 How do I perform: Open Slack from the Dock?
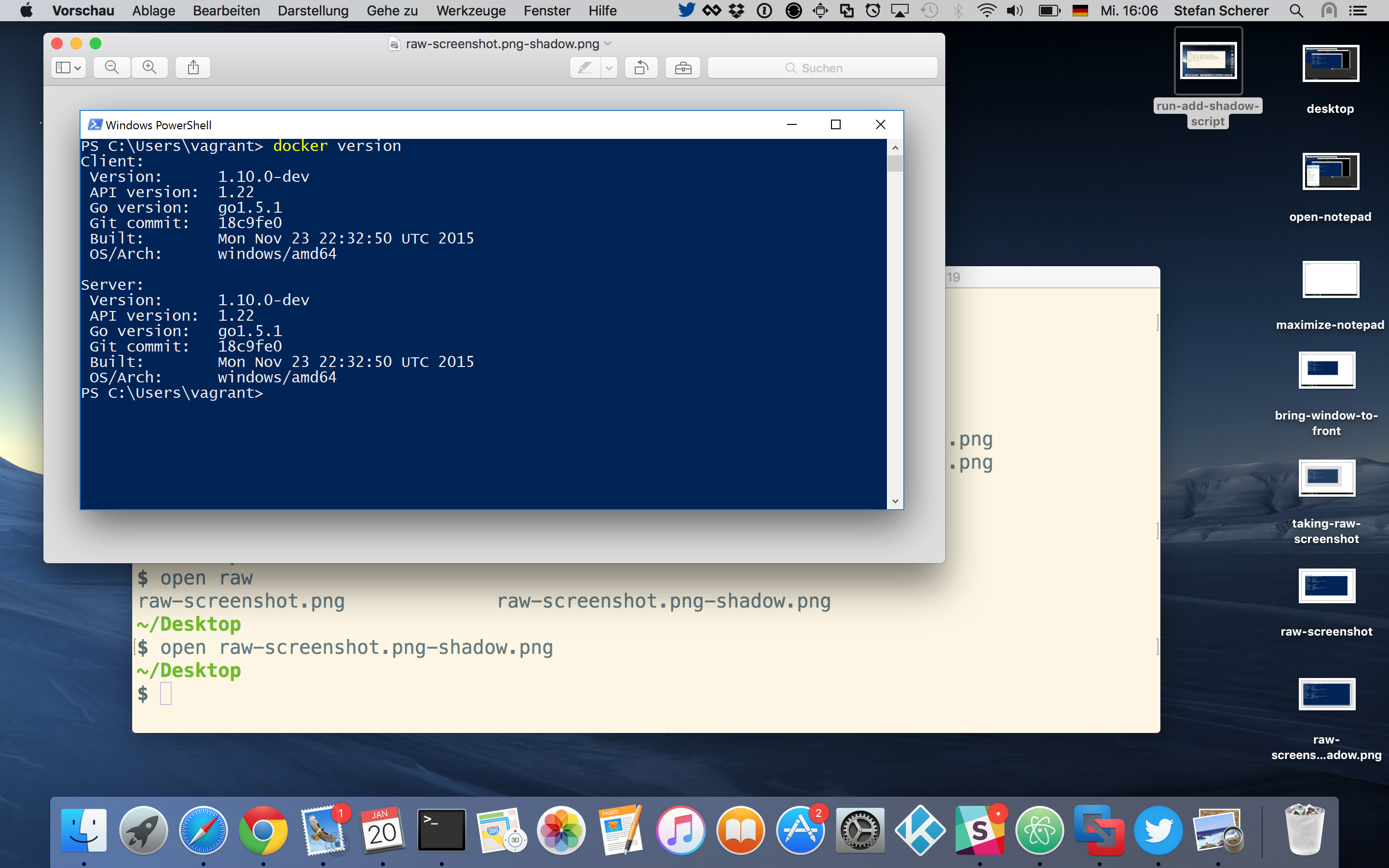tap(980, 830)
